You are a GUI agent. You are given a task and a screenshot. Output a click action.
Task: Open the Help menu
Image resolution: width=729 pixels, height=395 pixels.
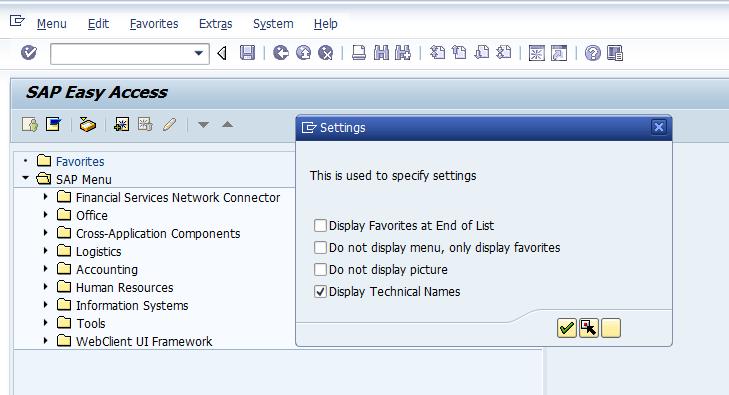point(325,24)
